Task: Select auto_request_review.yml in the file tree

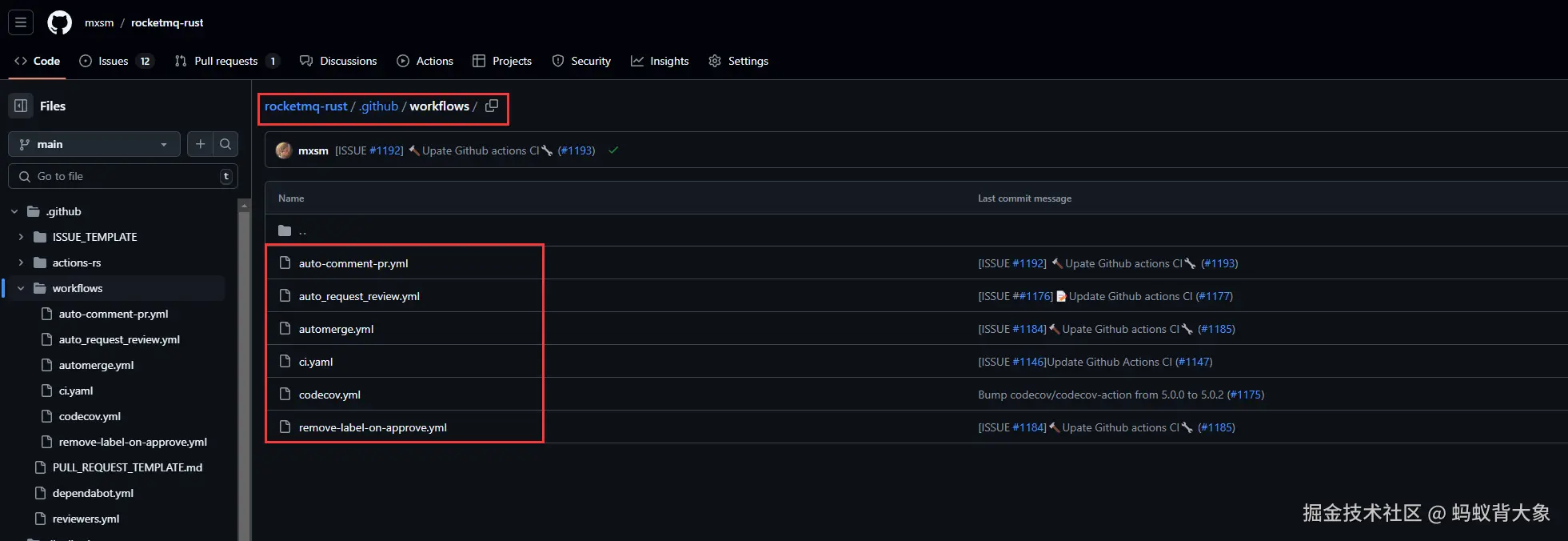Action: [x=119, y=339]
